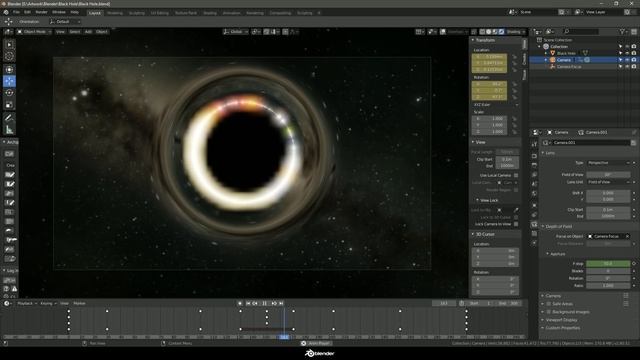The height and width of the screenshot is (360, 640).
Task: Switch to wireframe viewport shading
Action: (x=482, y=31)
